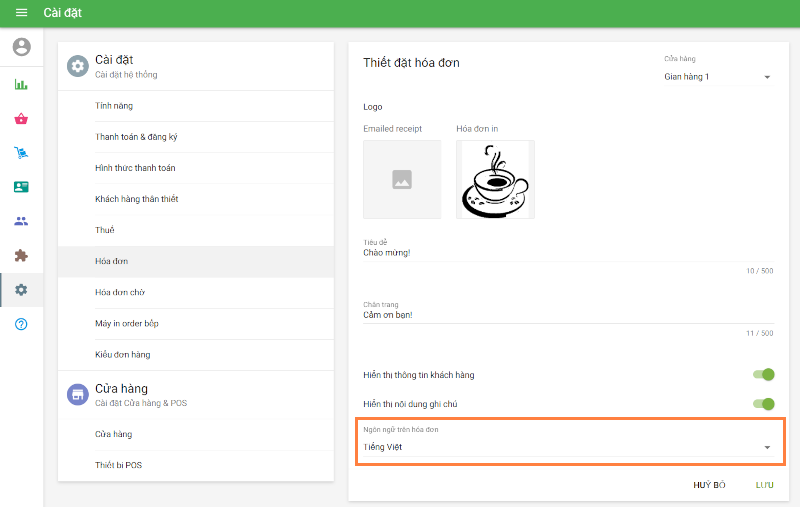Screen dimensions: 800x507
Task: Open the inventory trolley icon
Action: (x=21, y=153)
